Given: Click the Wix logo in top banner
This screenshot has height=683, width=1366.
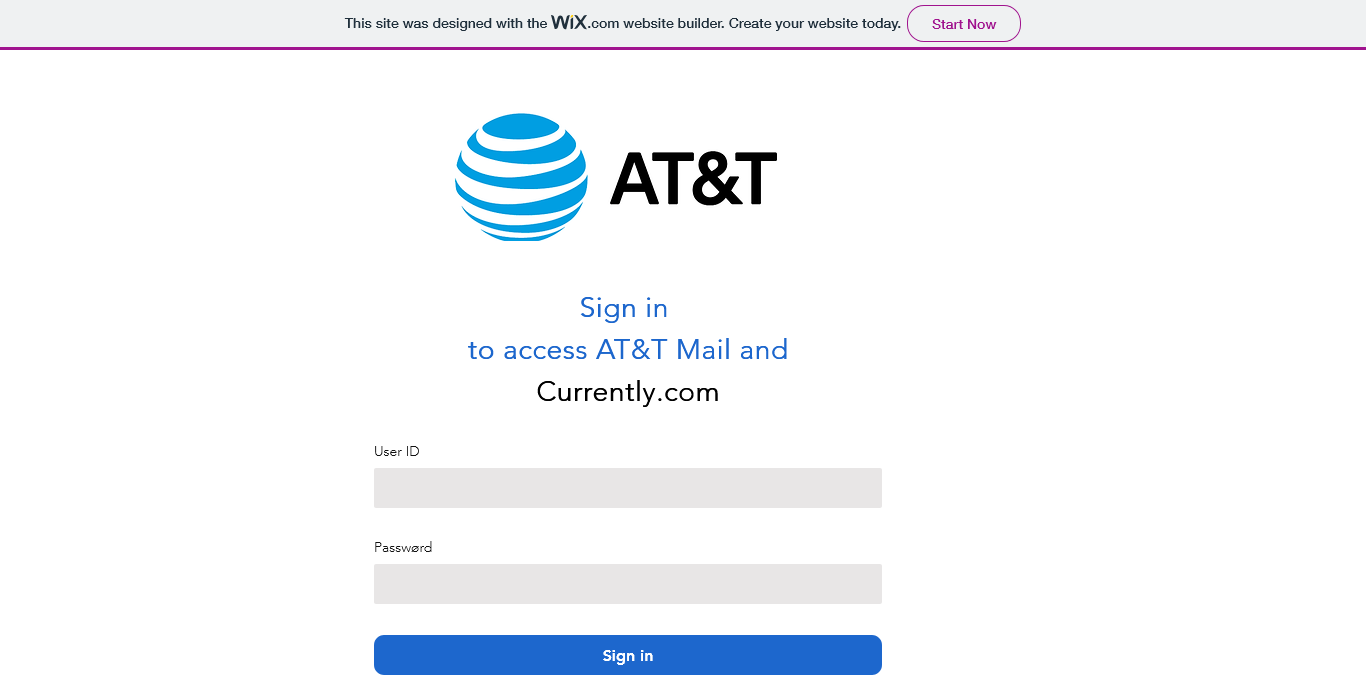Looking at the screenshot, I should pyautogui.click(x=569, y=22).
